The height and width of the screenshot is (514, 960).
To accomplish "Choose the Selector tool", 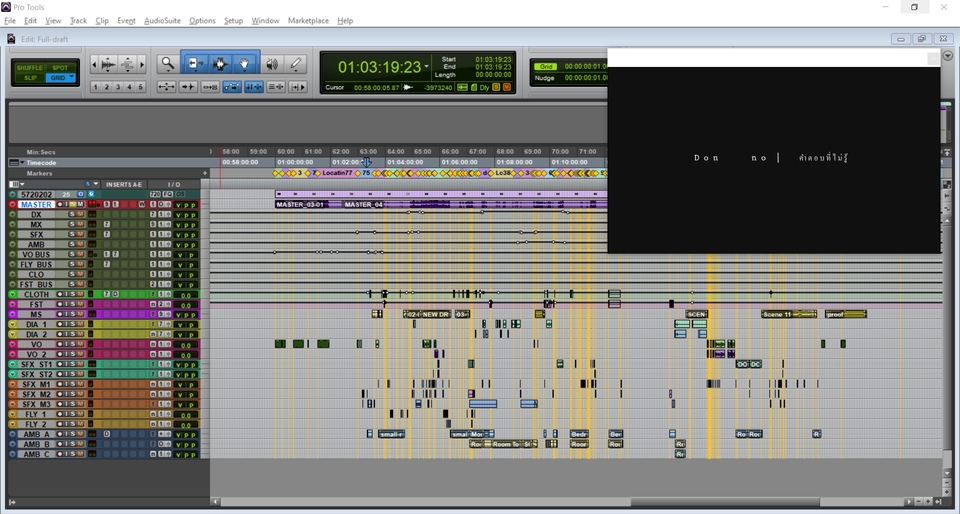I will click(x=220, y=64).
